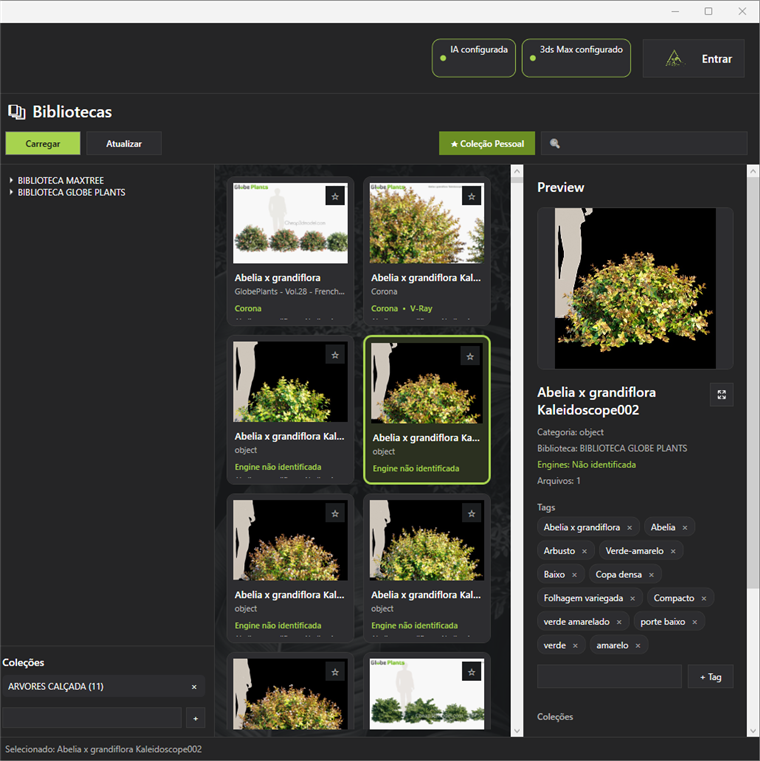Click 'Engines: Não identificada' in preview
The image size is (760, 761).
point(586,465)
